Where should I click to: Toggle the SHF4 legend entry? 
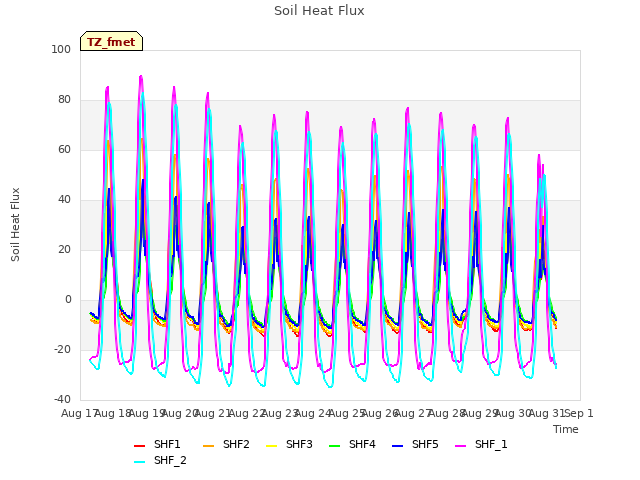point(352,444)
